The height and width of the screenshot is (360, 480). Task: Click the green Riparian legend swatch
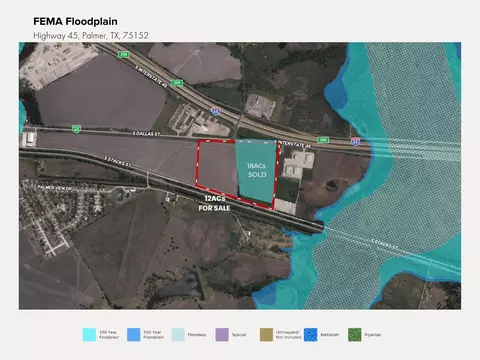click(x=355, y=335)
